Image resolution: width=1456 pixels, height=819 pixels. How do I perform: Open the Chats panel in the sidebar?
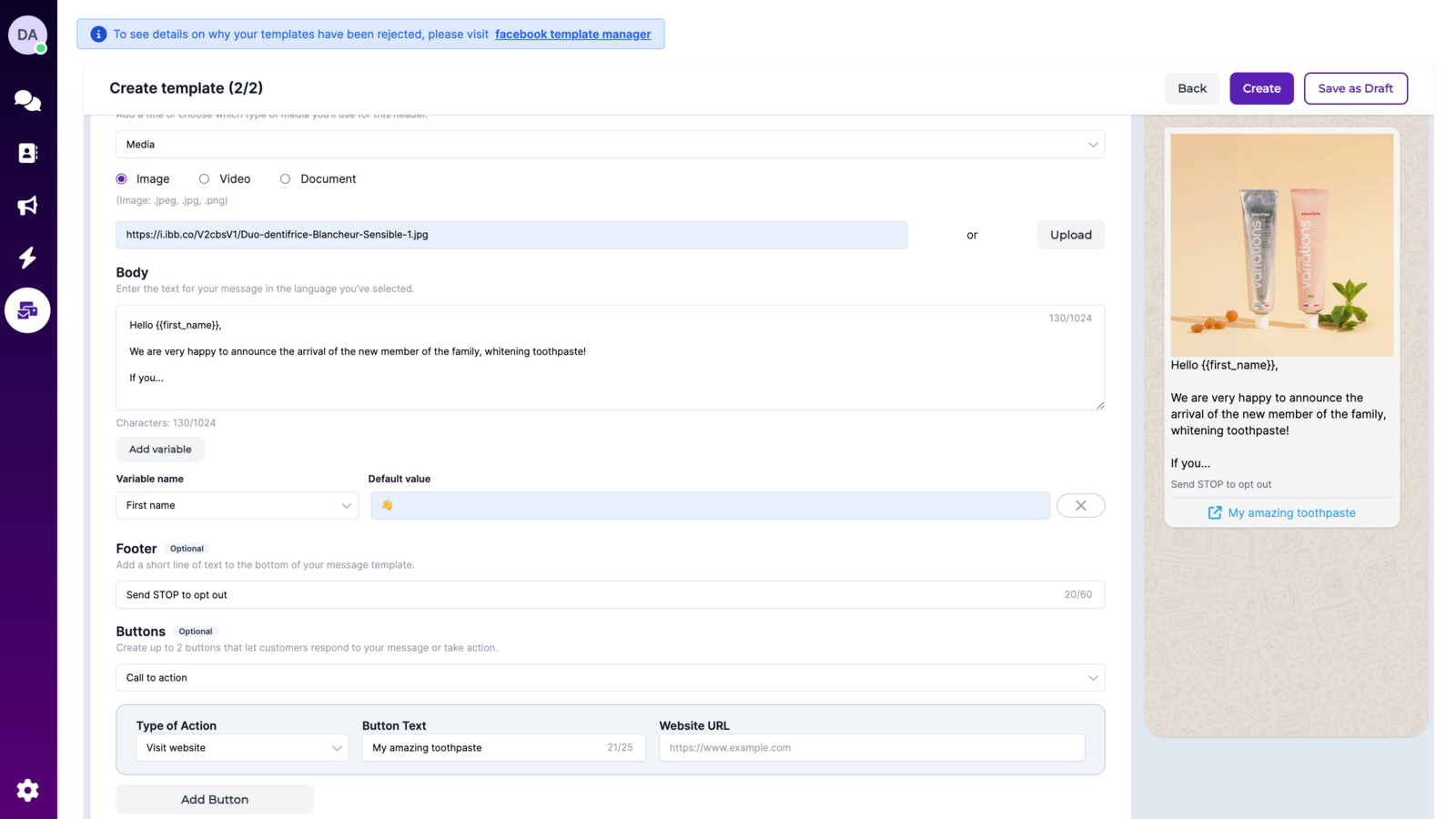pos(27,101)
